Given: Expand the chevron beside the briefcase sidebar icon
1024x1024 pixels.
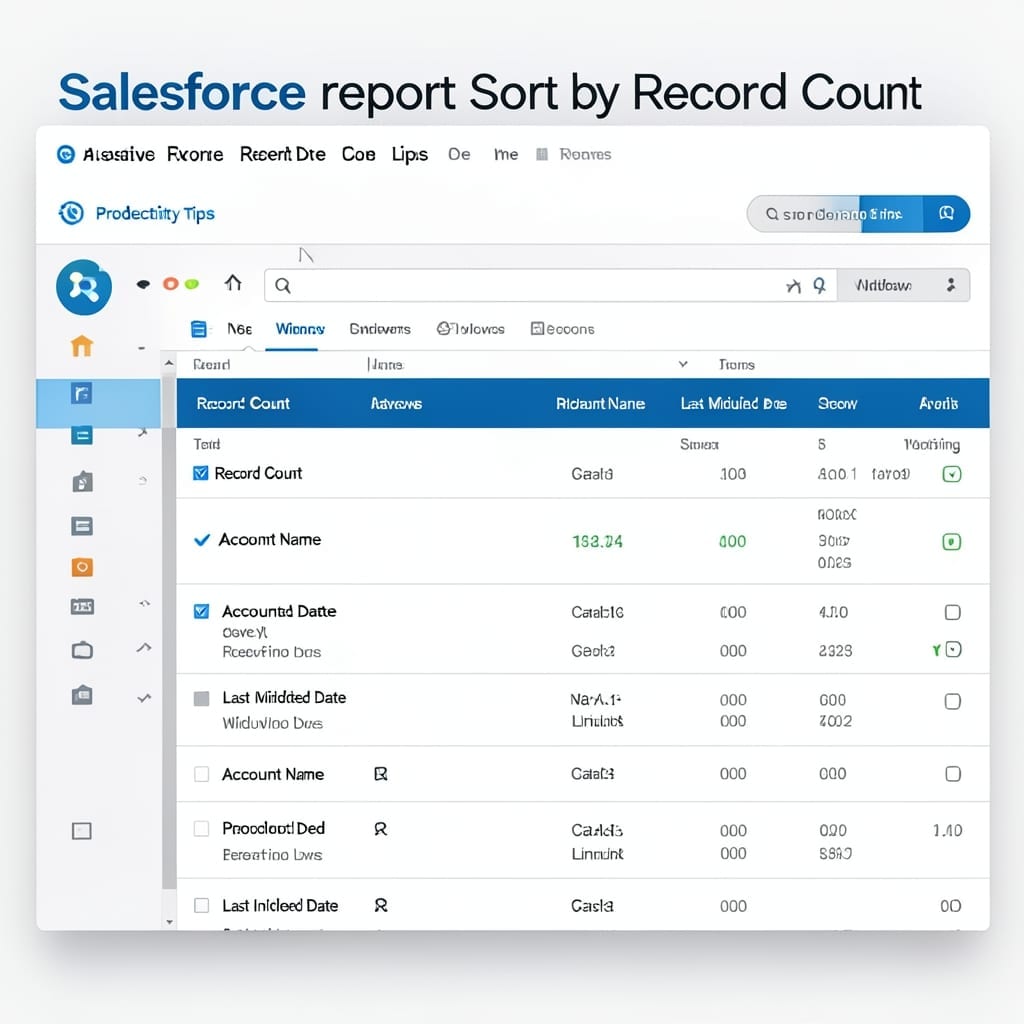Looking at the screenshot, I should [x=144, y=648].
